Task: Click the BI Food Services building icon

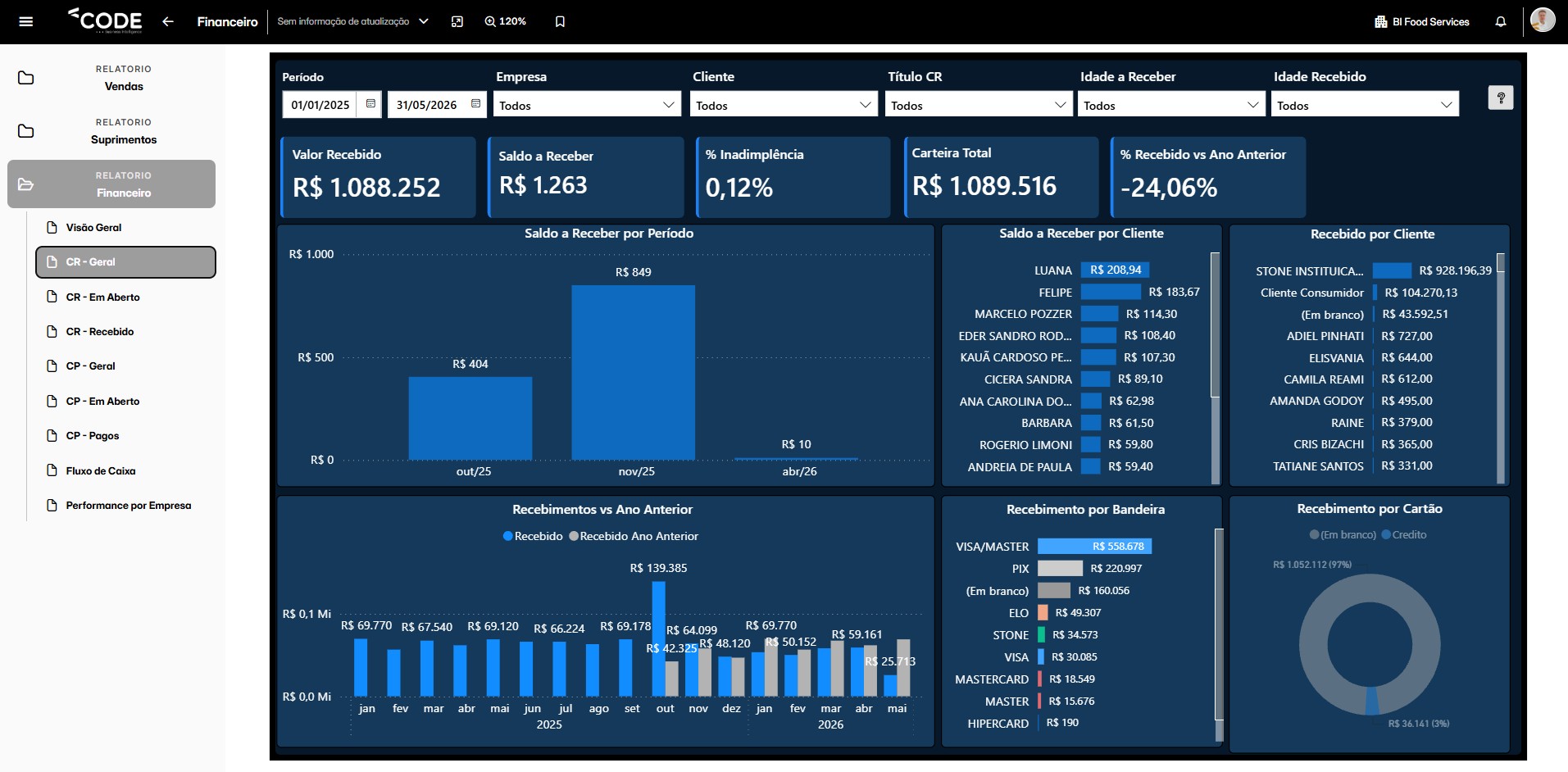Action: (1381, 21)
